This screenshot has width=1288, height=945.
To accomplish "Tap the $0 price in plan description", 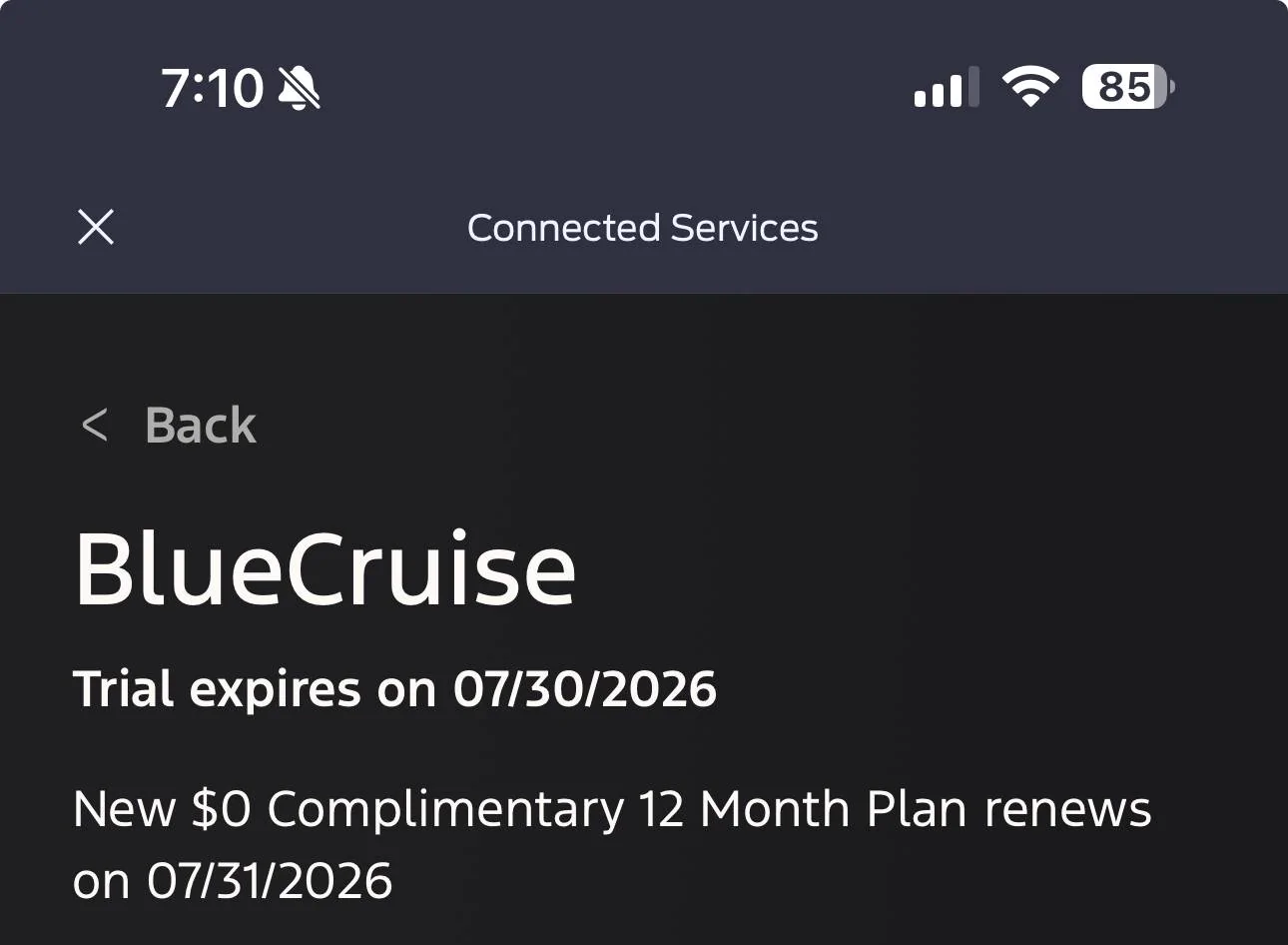I will point(222,808).
